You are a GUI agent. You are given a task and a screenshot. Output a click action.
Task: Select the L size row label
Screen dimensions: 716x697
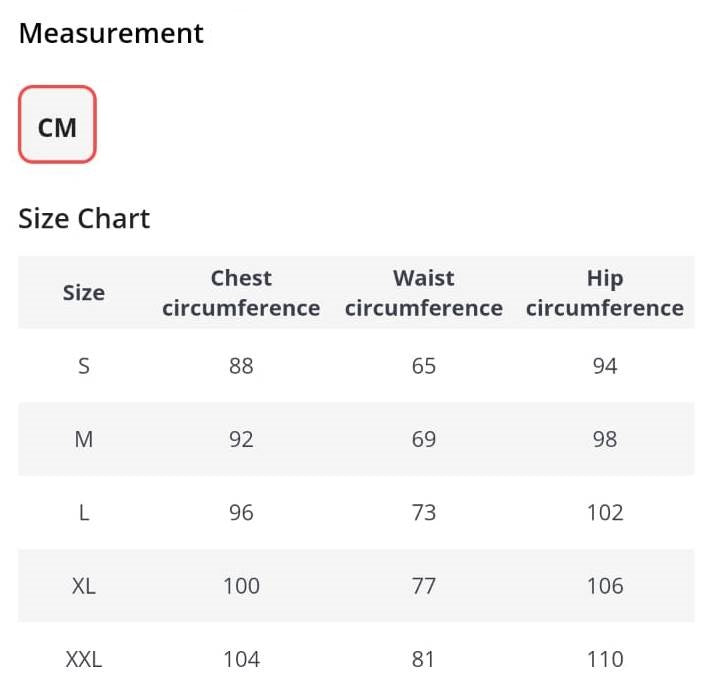(84, 512)
